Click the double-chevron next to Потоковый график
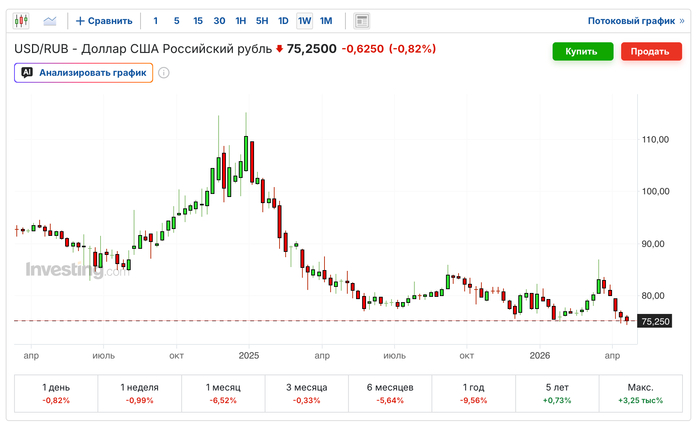This screenshot has width=700, height=429. (682, 20)
